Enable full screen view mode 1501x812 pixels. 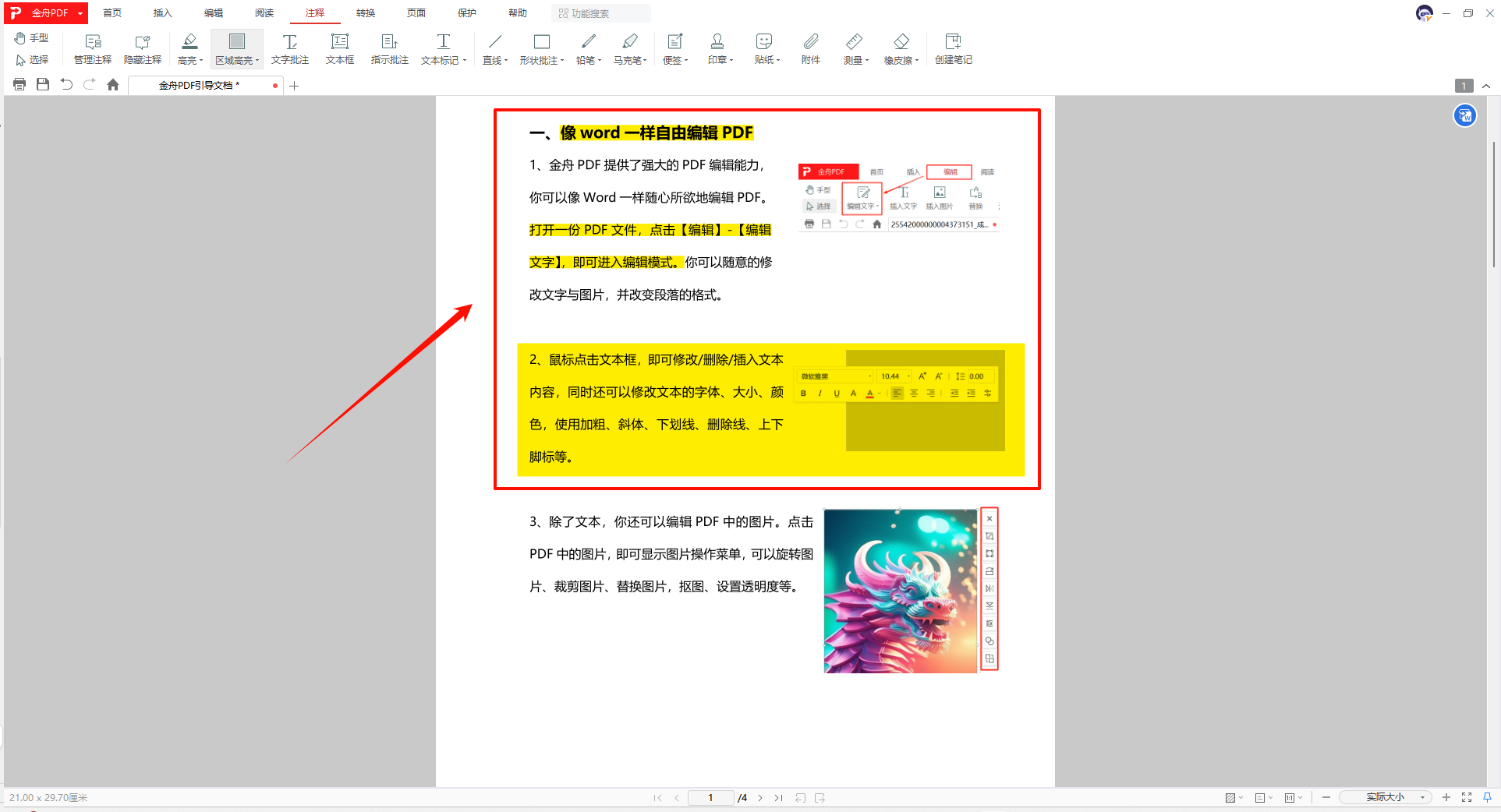point(1467,797)
